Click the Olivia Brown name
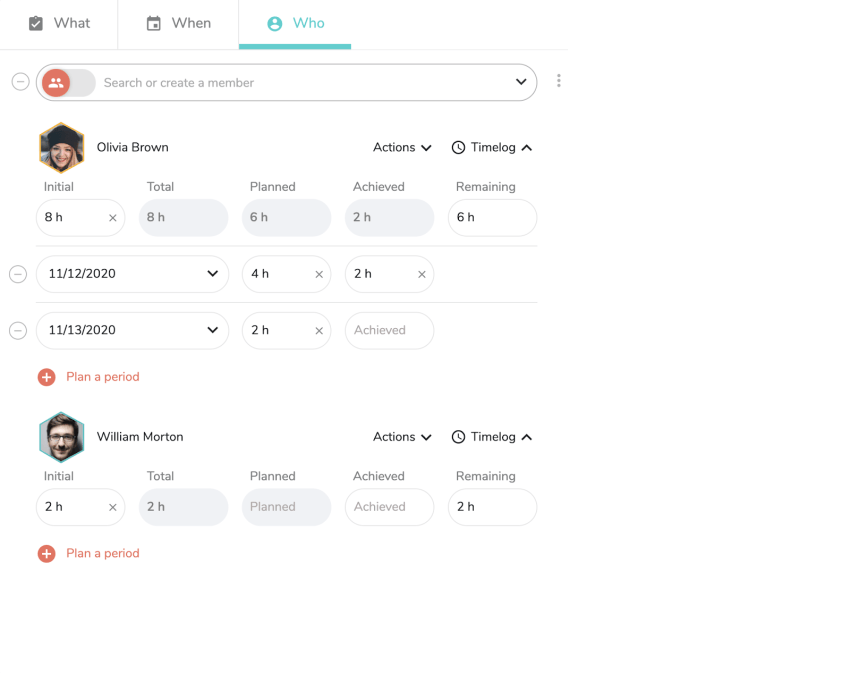 tap(132, 148)
